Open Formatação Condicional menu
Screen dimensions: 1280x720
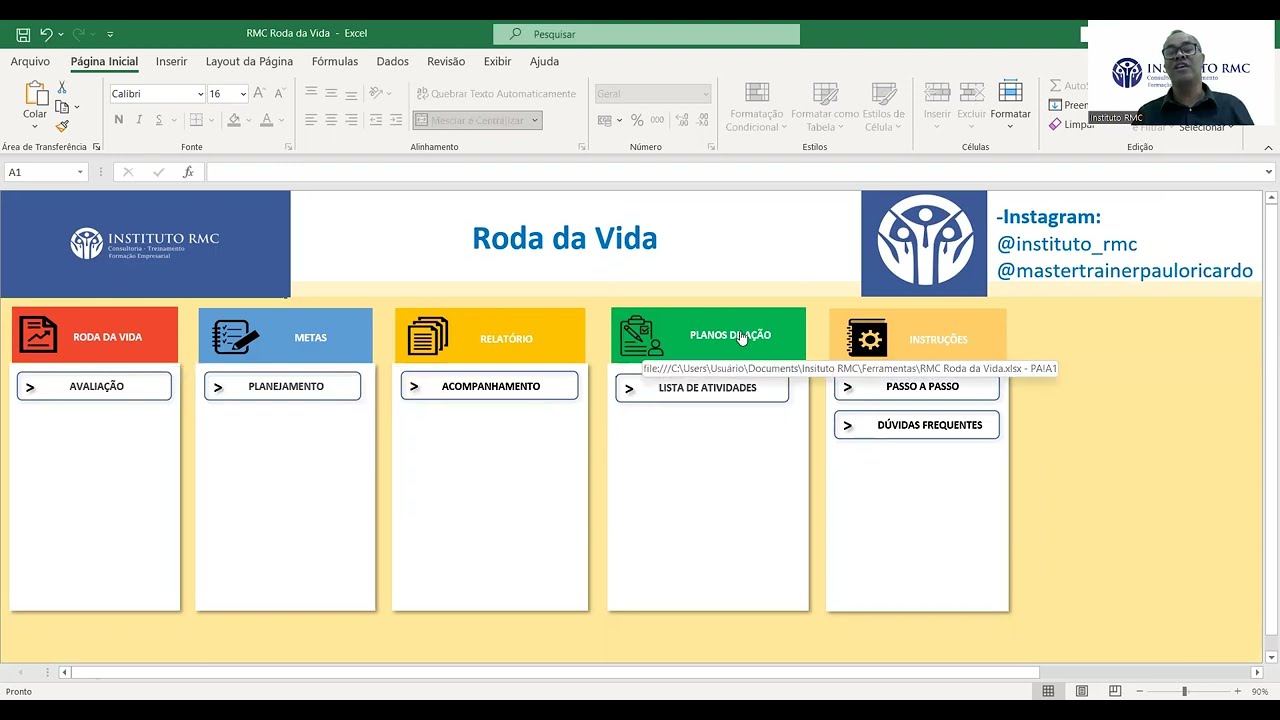click(x=756, y=107)
